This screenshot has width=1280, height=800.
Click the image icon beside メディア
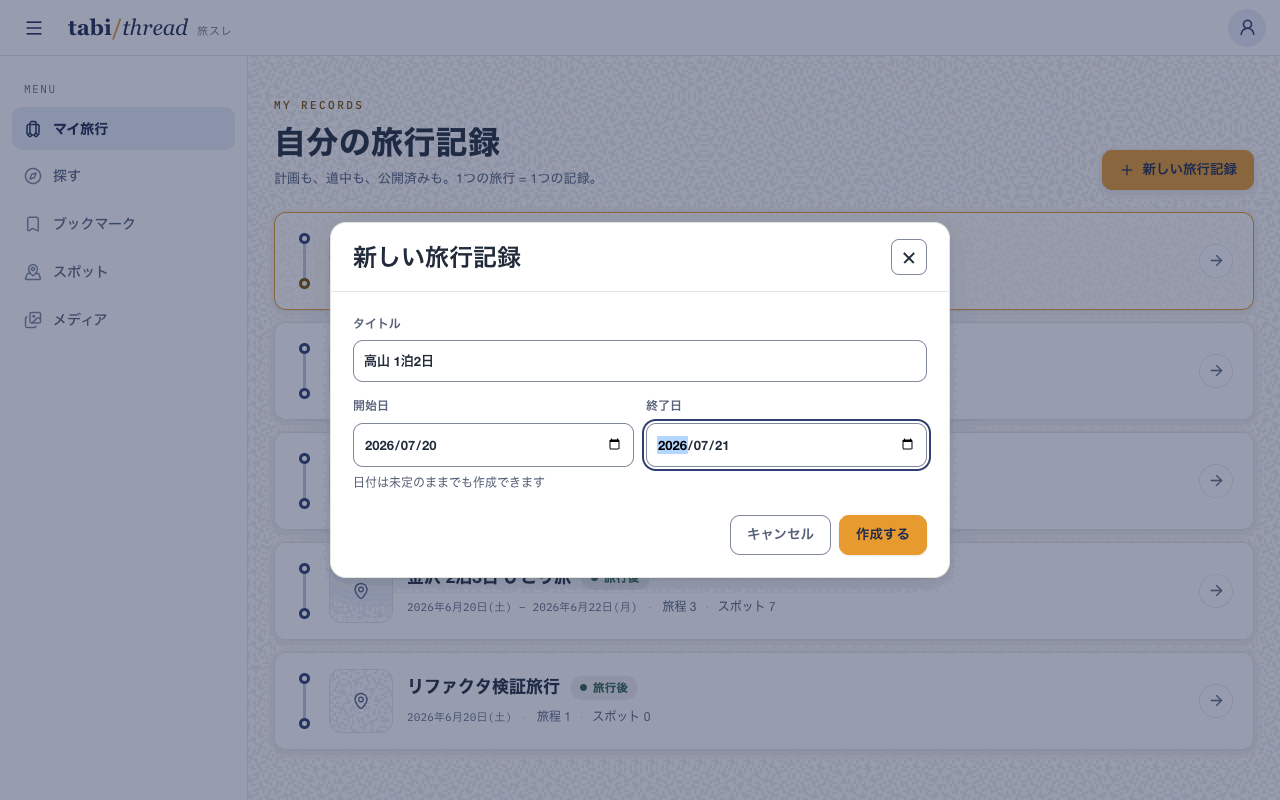point(33,320)
